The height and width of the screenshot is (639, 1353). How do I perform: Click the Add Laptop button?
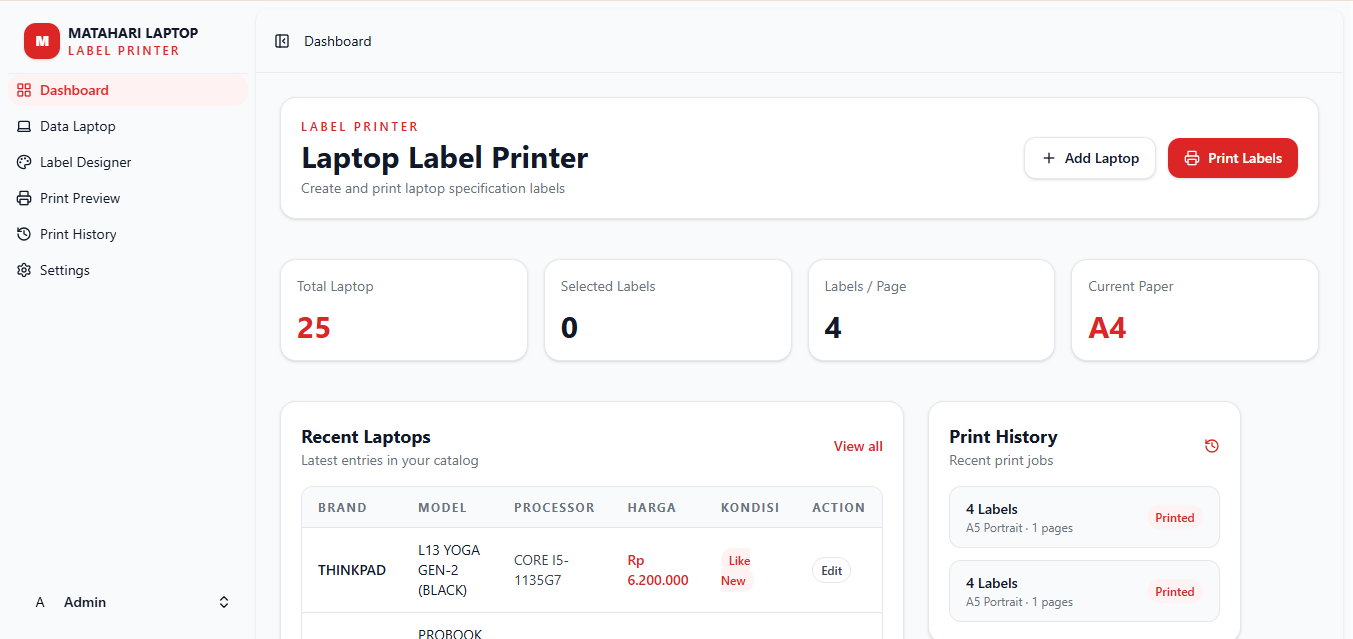click(1090, 158)
